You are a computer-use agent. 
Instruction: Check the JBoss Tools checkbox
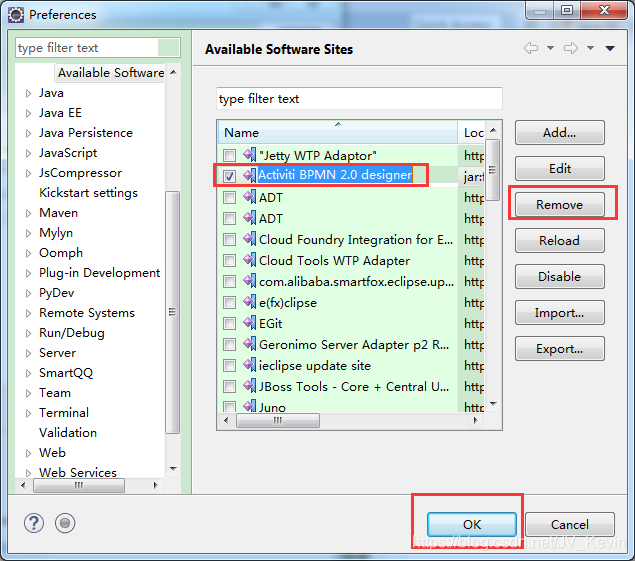(x=229, y=387)
